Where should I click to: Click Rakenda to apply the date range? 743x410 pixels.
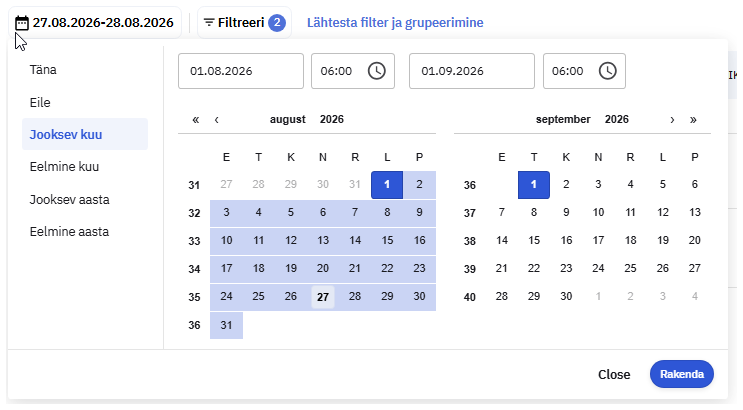tap(682, 374)
